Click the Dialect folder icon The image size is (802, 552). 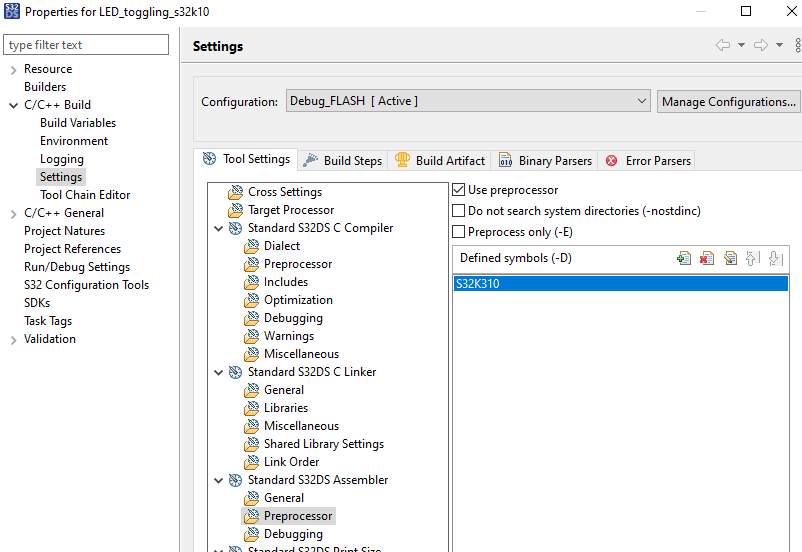pyautogui.click(x=252, y=246)
